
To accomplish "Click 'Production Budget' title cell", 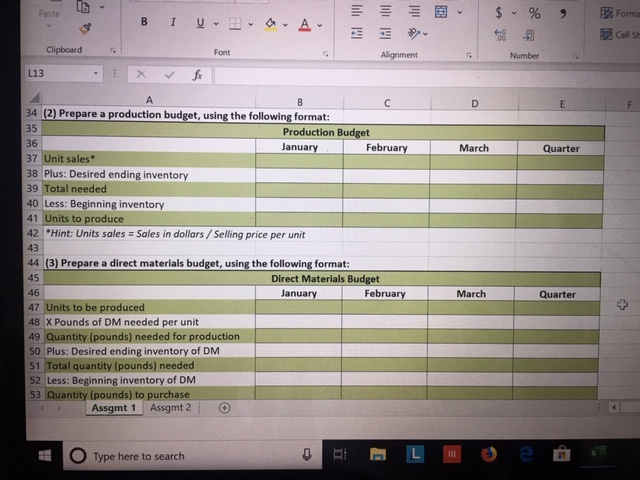I will coord(323,132).
